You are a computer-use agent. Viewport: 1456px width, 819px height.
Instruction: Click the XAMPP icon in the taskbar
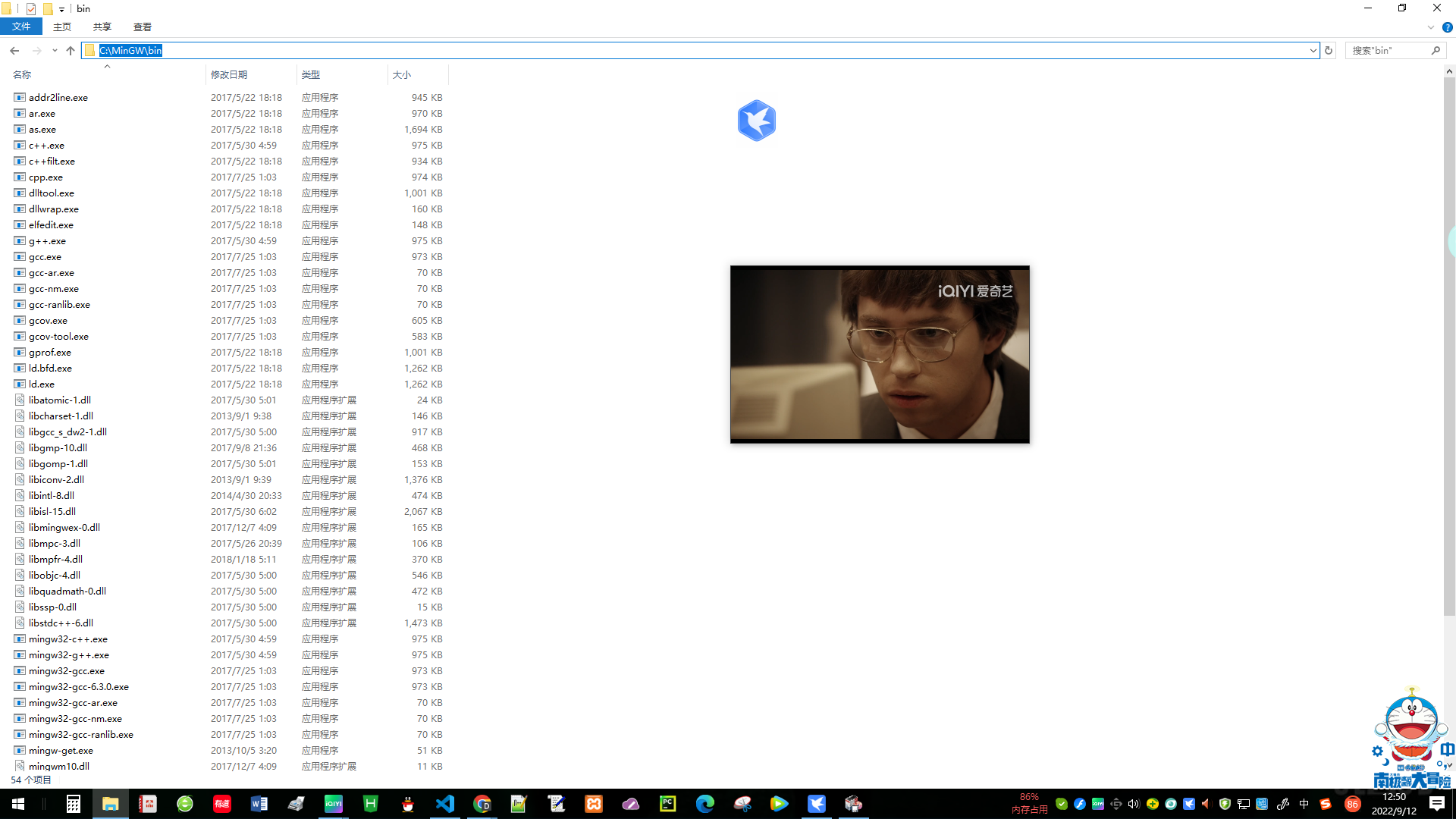pos(594,804)
